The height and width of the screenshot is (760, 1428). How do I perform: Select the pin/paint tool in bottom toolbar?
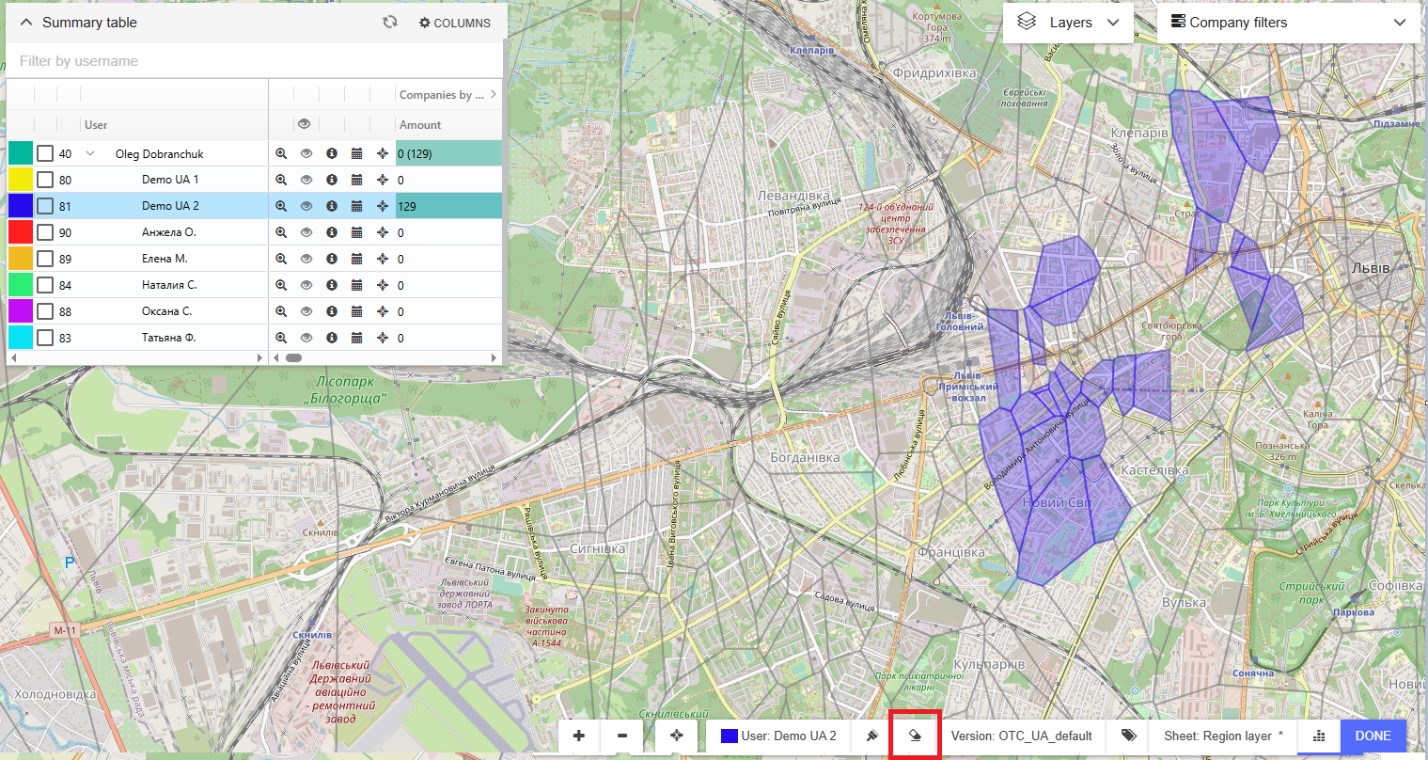(871, 736)
